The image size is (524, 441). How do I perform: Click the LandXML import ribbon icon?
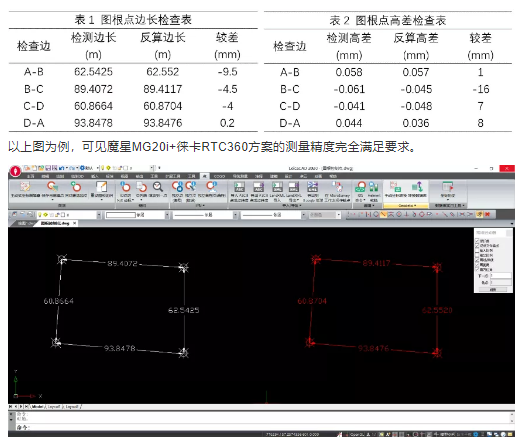pyautogui.click(x=277, y=186)
